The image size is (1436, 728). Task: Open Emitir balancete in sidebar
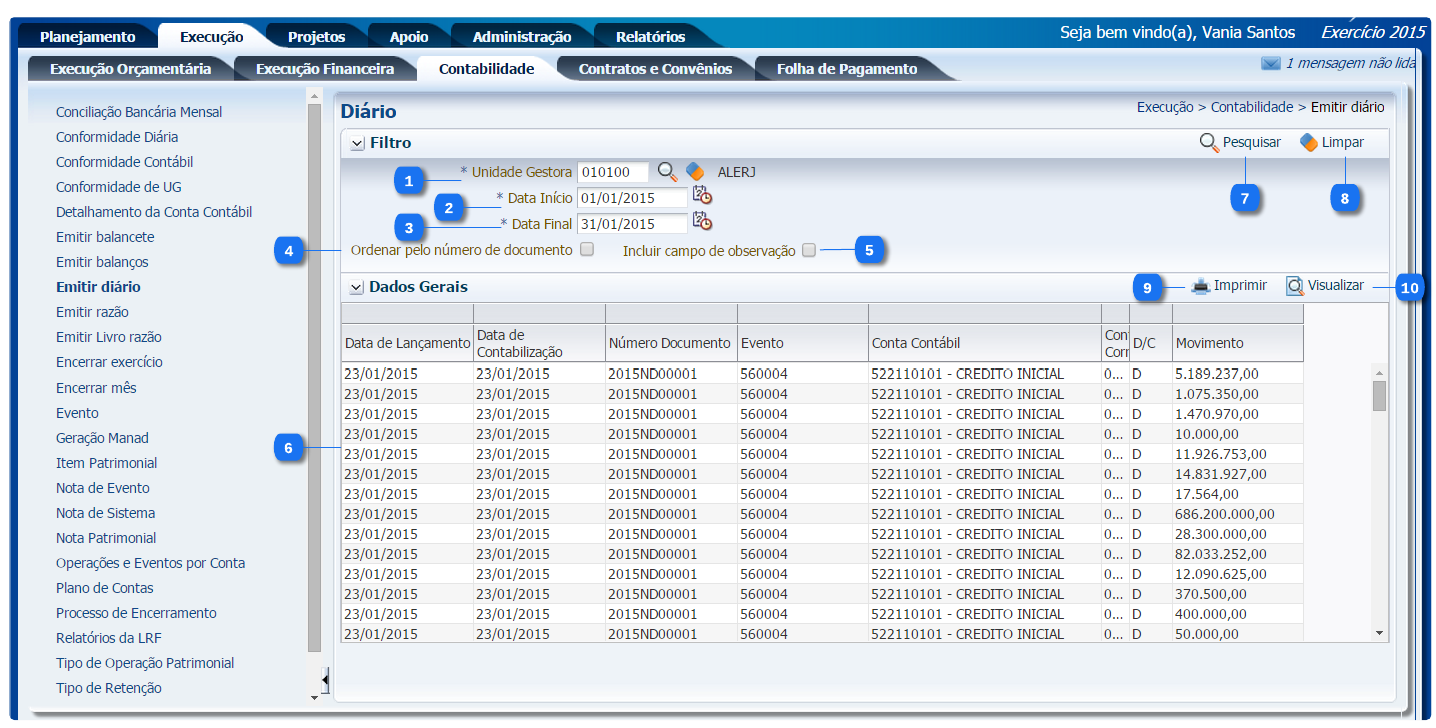(x=105, y=237)
